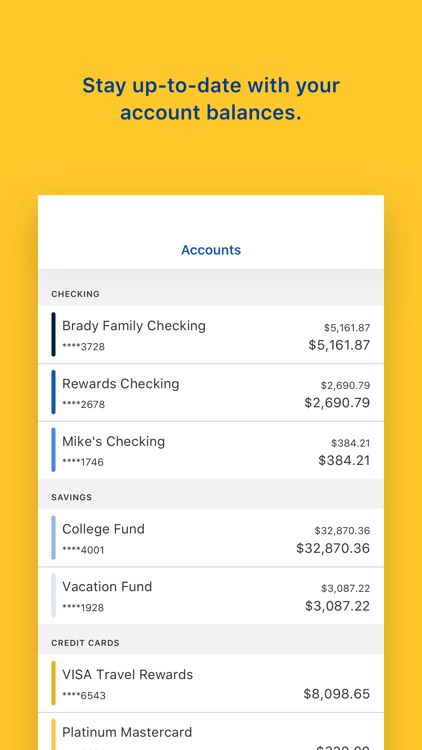
Task: Click the blue Rewards Checking color bar
Action: [x=54, y=392]
